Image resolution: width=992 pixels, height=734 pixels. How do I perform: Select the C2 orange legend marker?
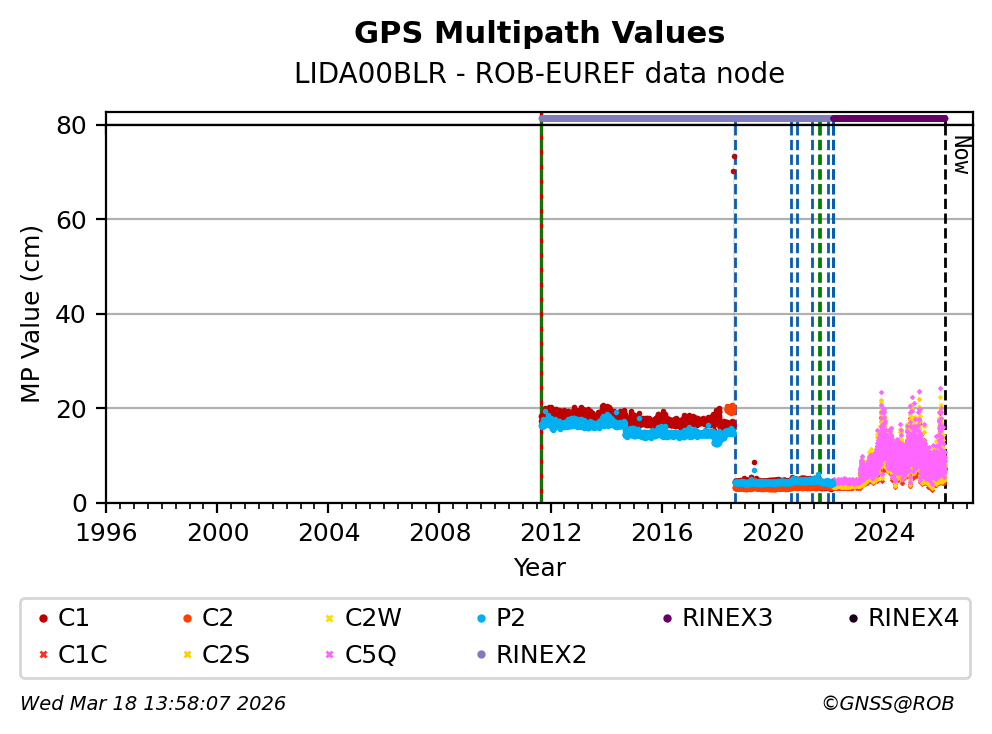(x=187, y=619)
